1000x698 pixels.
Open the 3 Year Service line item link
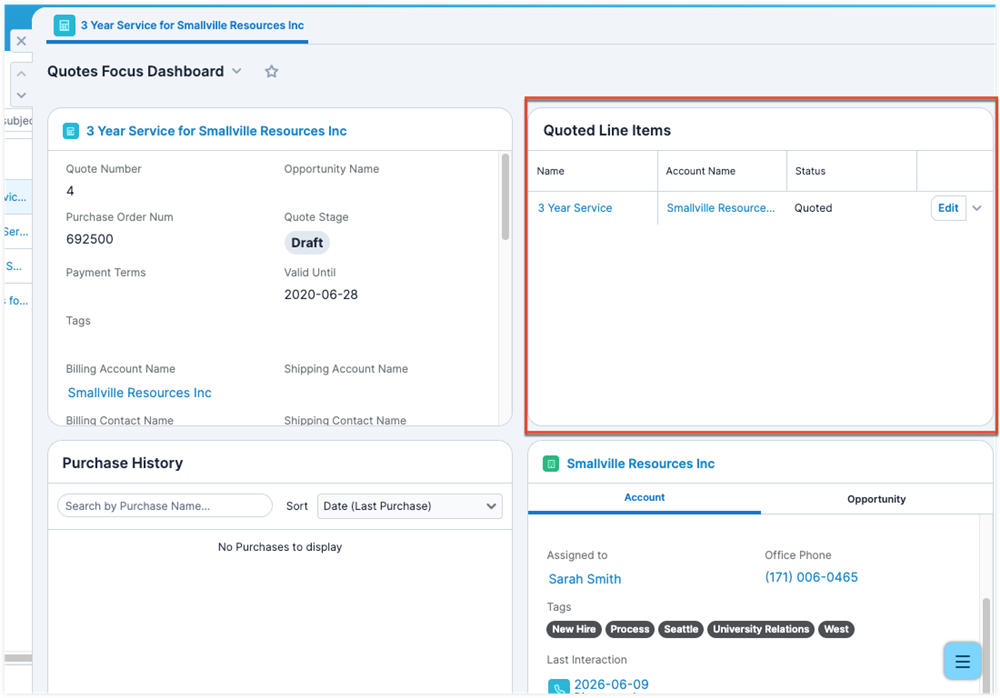point(575,208)
